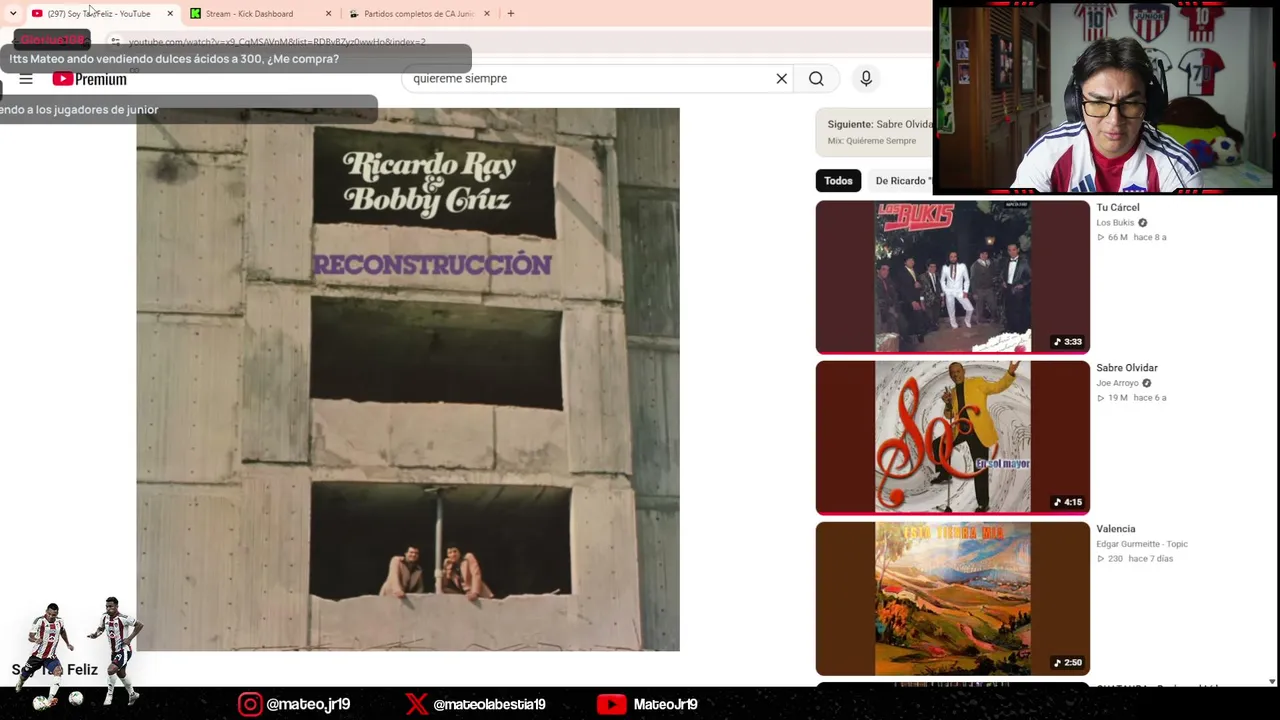Click the 3:33 duration badge on Tu Cárcel
The image size is (1280, 720).
[x=1068, y=342]
